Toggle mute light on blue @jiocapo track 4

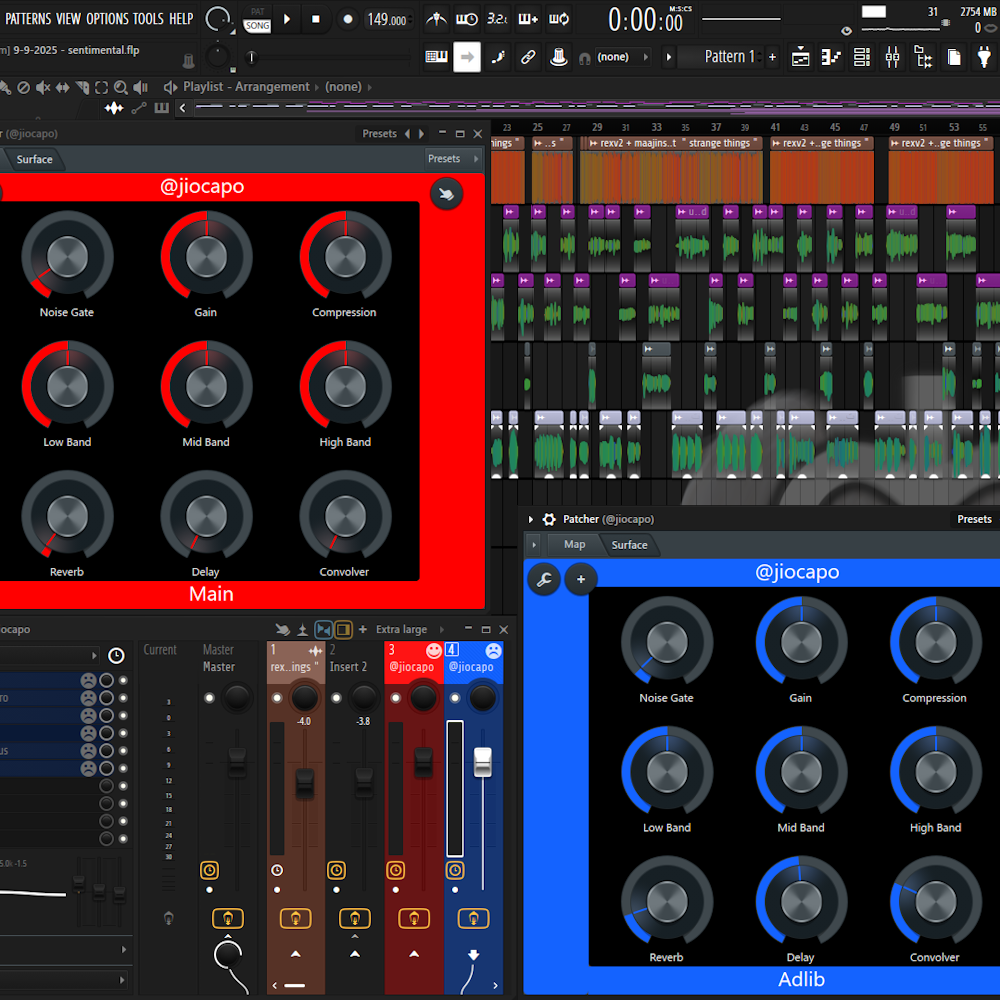coord(455,698)
